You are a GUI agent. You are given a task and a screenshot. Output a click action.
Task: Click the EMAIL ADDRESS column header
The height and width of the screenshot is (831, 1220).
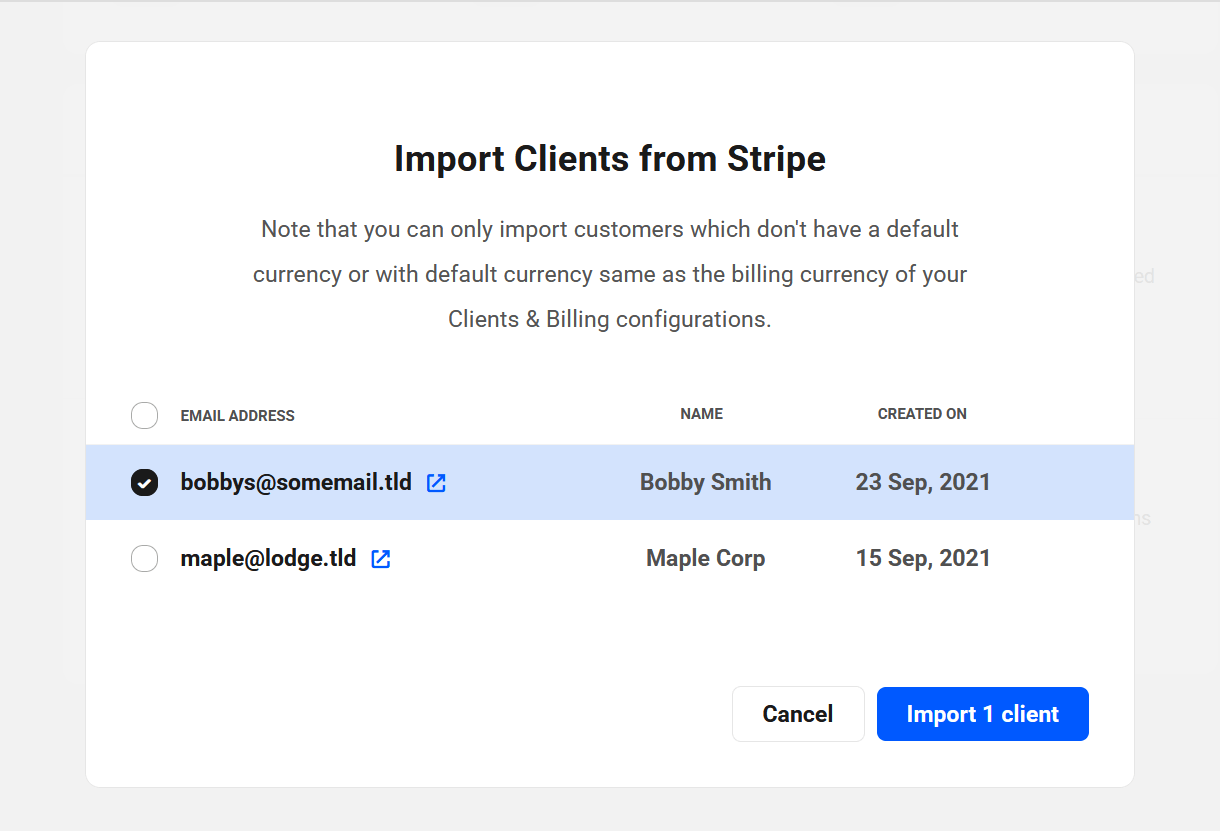(x=238, y=416)
